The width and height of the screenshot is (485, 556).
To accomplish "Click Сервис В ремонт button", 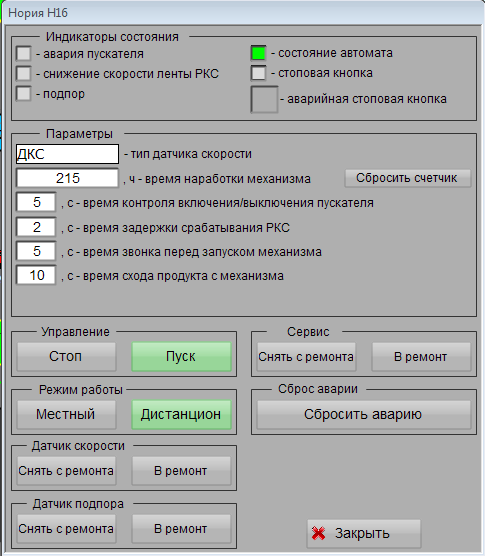I will [x=421, y=357].
